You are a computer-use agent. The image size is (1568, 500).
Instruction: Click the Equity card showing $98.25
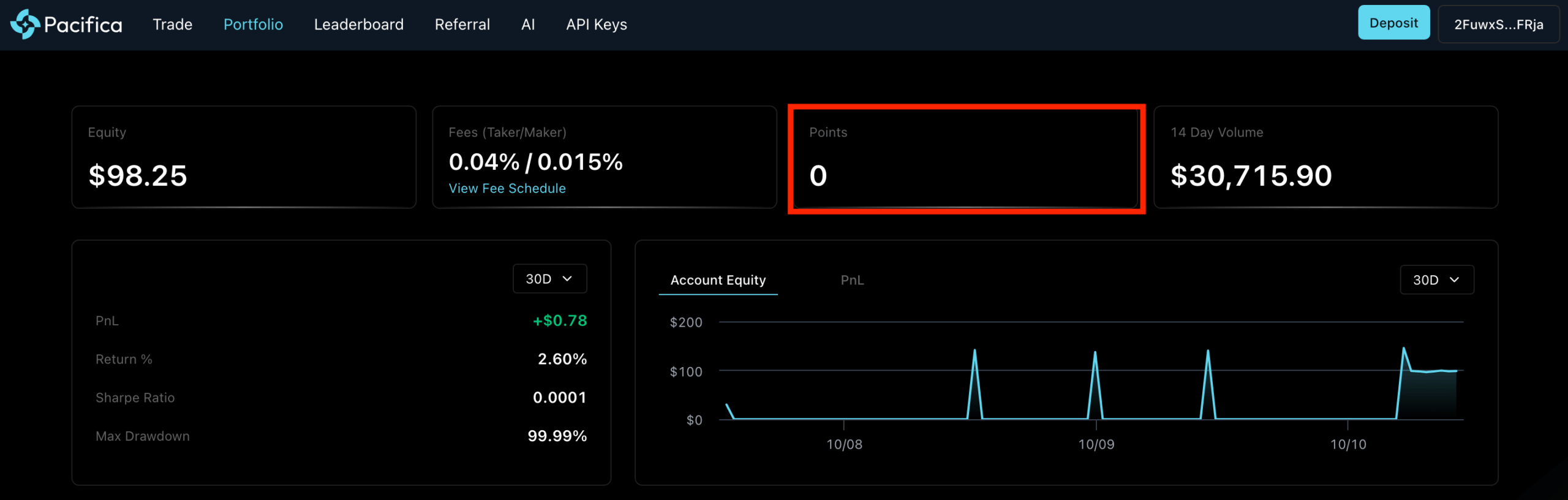click(243, 157)
